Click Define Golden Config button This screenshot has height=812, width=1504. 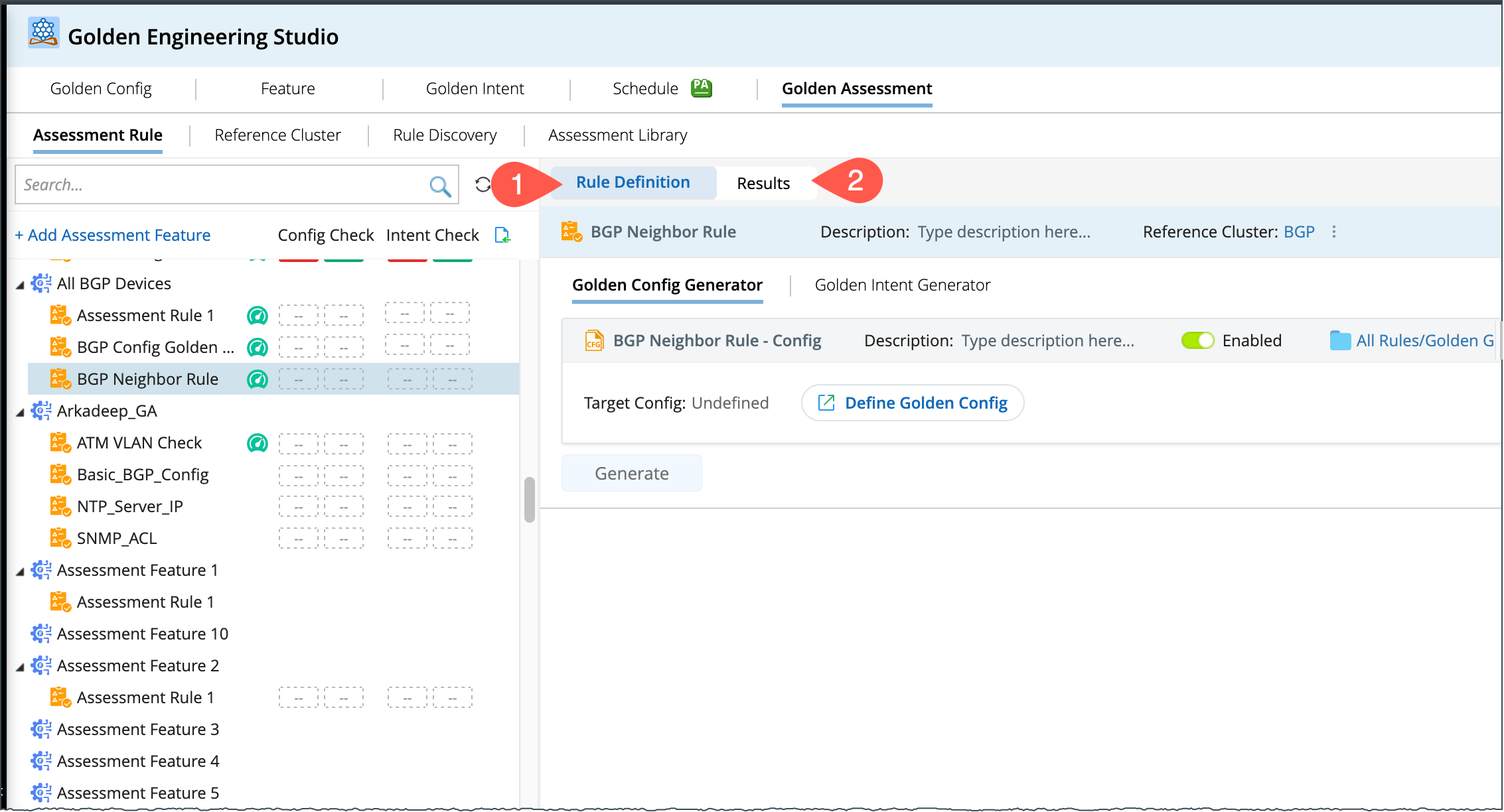point(913,403)
